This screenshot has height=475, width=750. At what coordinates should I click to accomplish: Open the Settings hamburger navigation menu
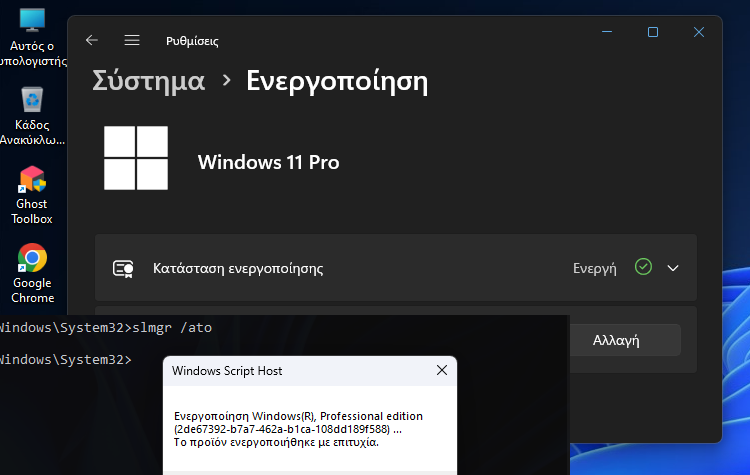132,40
